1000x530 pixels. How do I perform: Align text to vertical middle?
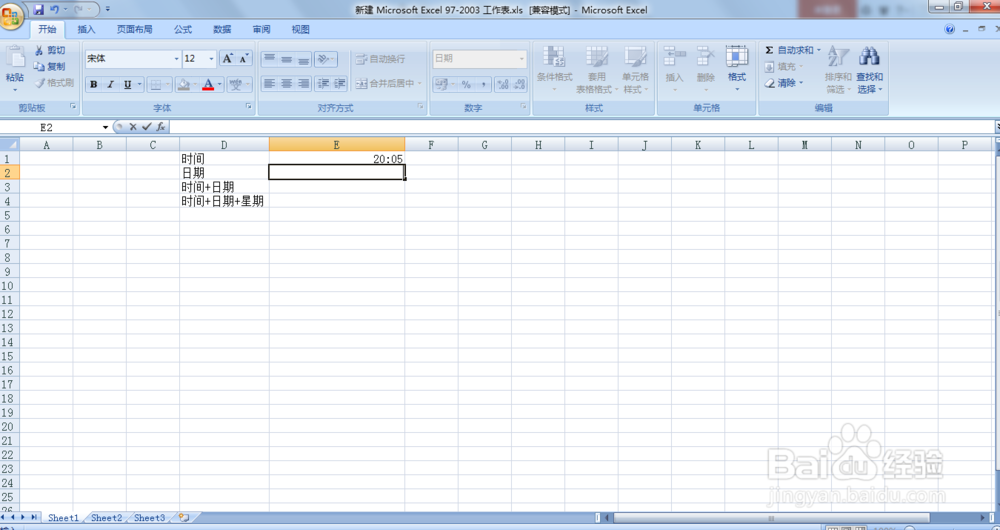[x=286, y=59]
